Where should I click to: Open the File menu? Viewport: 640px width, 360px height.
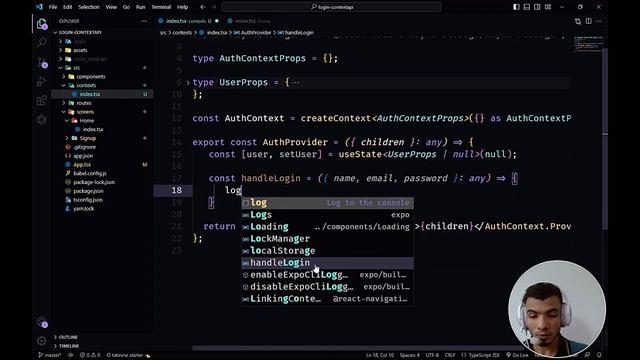pos(53,7)
